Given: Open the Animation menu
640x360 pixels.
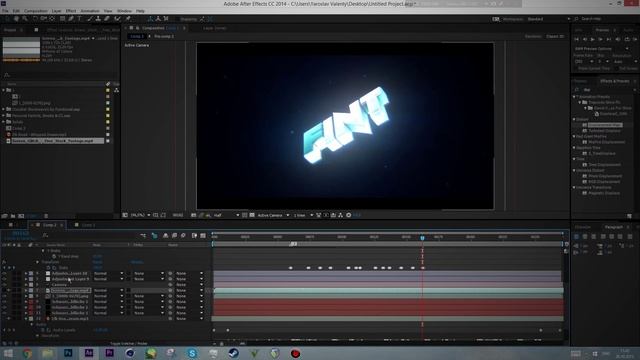Looking at the screenshot, I should 90,11.
